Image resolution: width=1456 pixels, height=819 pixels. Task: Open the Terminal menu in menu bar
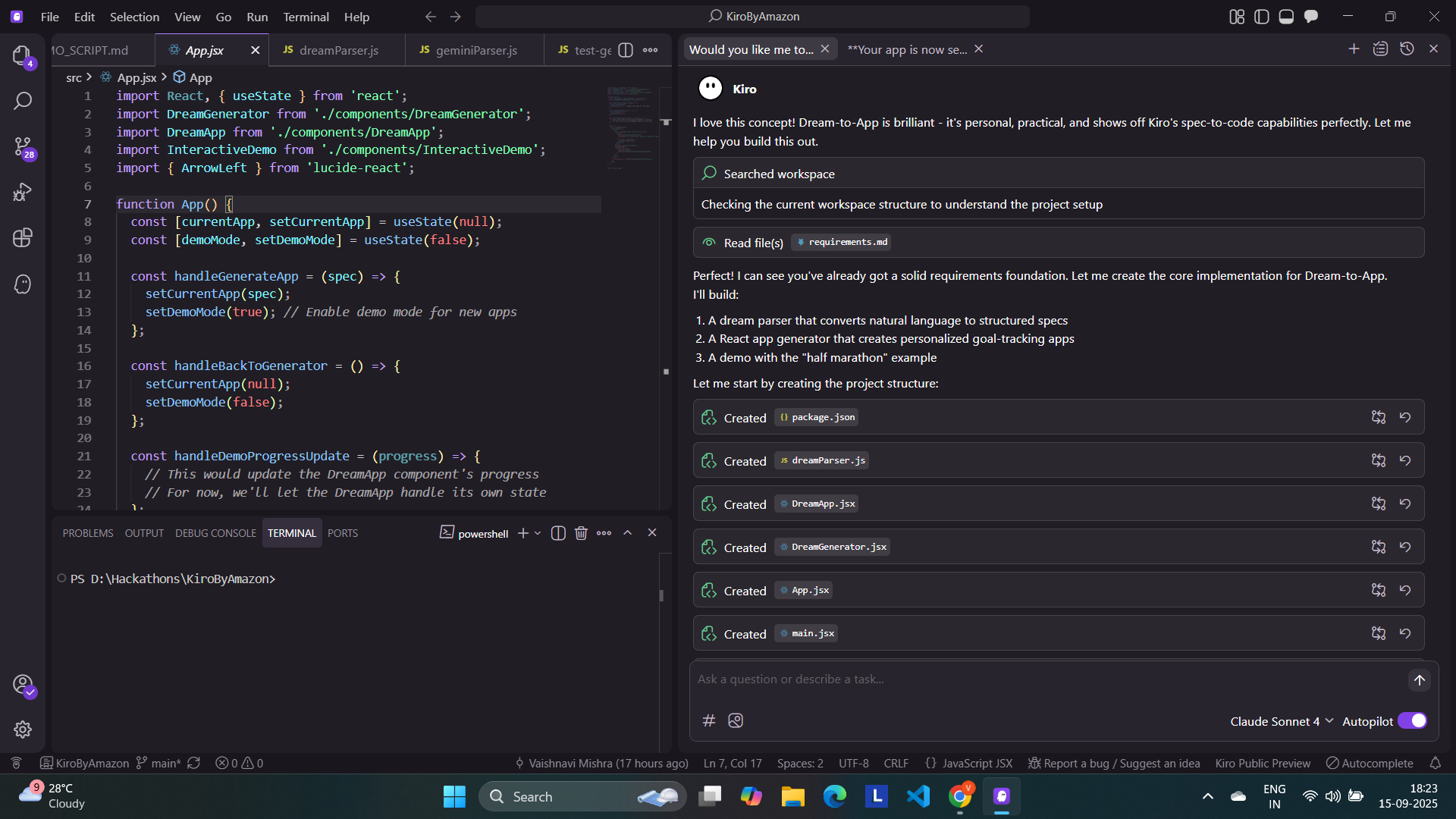pos(306,17)
